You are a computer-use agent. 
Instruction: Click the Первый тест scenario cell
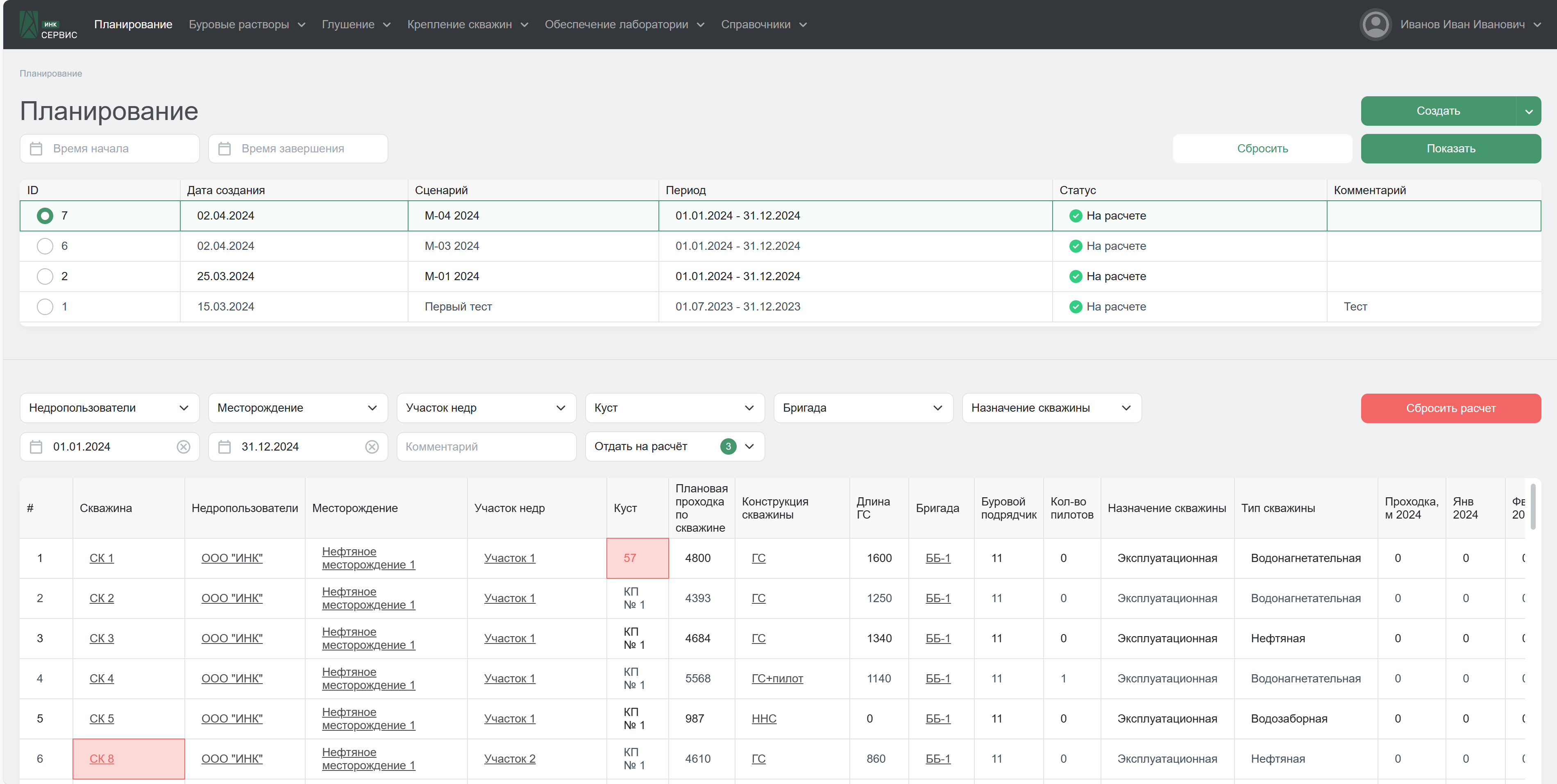(533, 306)
